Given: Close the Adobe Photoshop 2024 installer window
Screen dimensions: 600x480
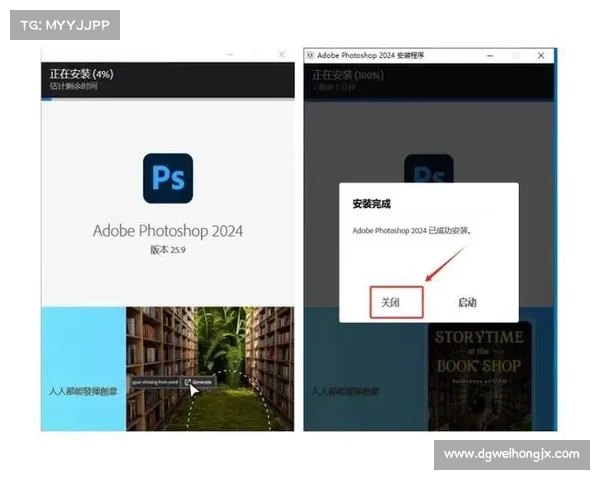Looking at the screenshot, I should point(541,56).
